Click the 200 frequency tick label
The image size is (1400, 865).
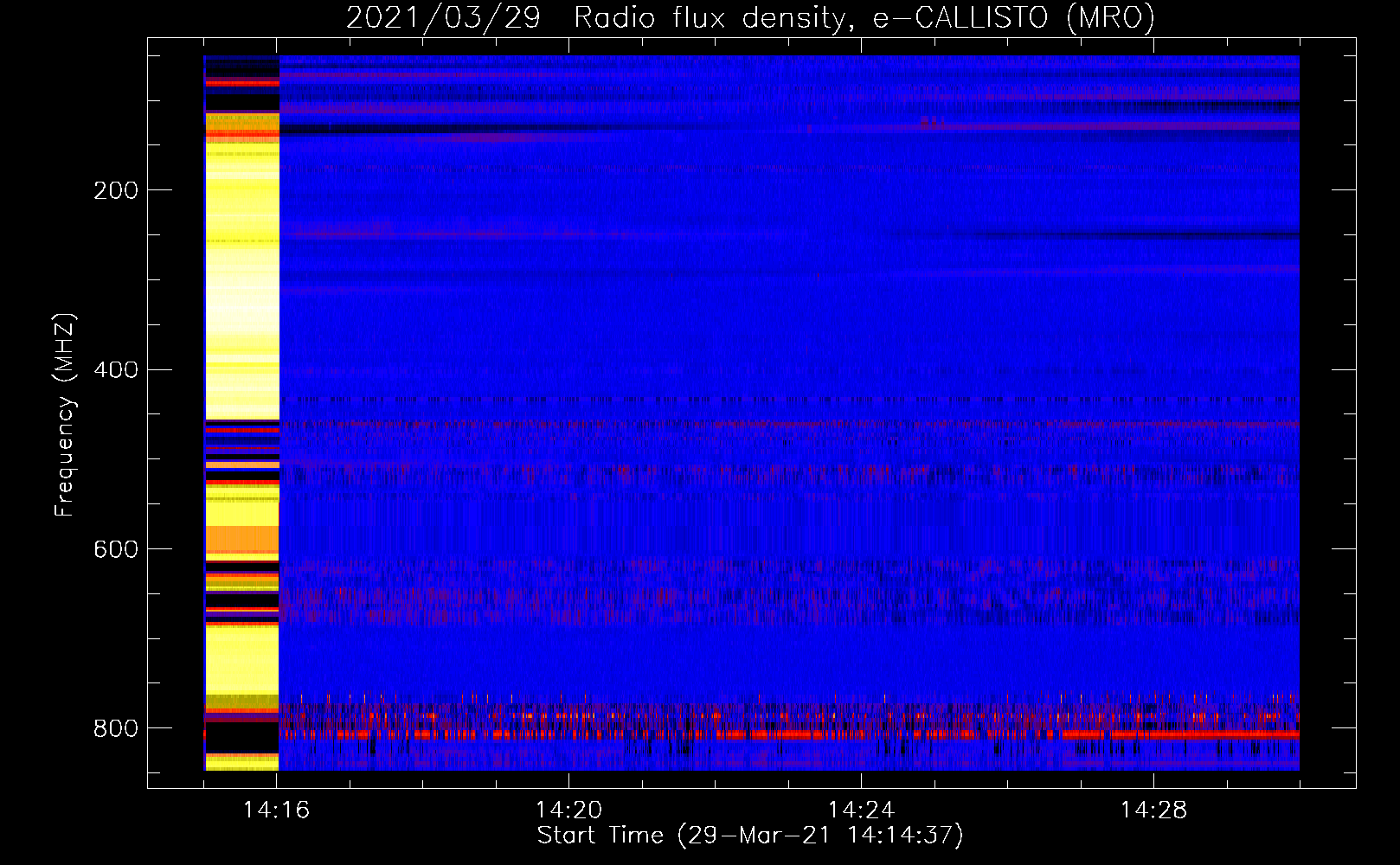pyautogui.click(x=116, y=190)
